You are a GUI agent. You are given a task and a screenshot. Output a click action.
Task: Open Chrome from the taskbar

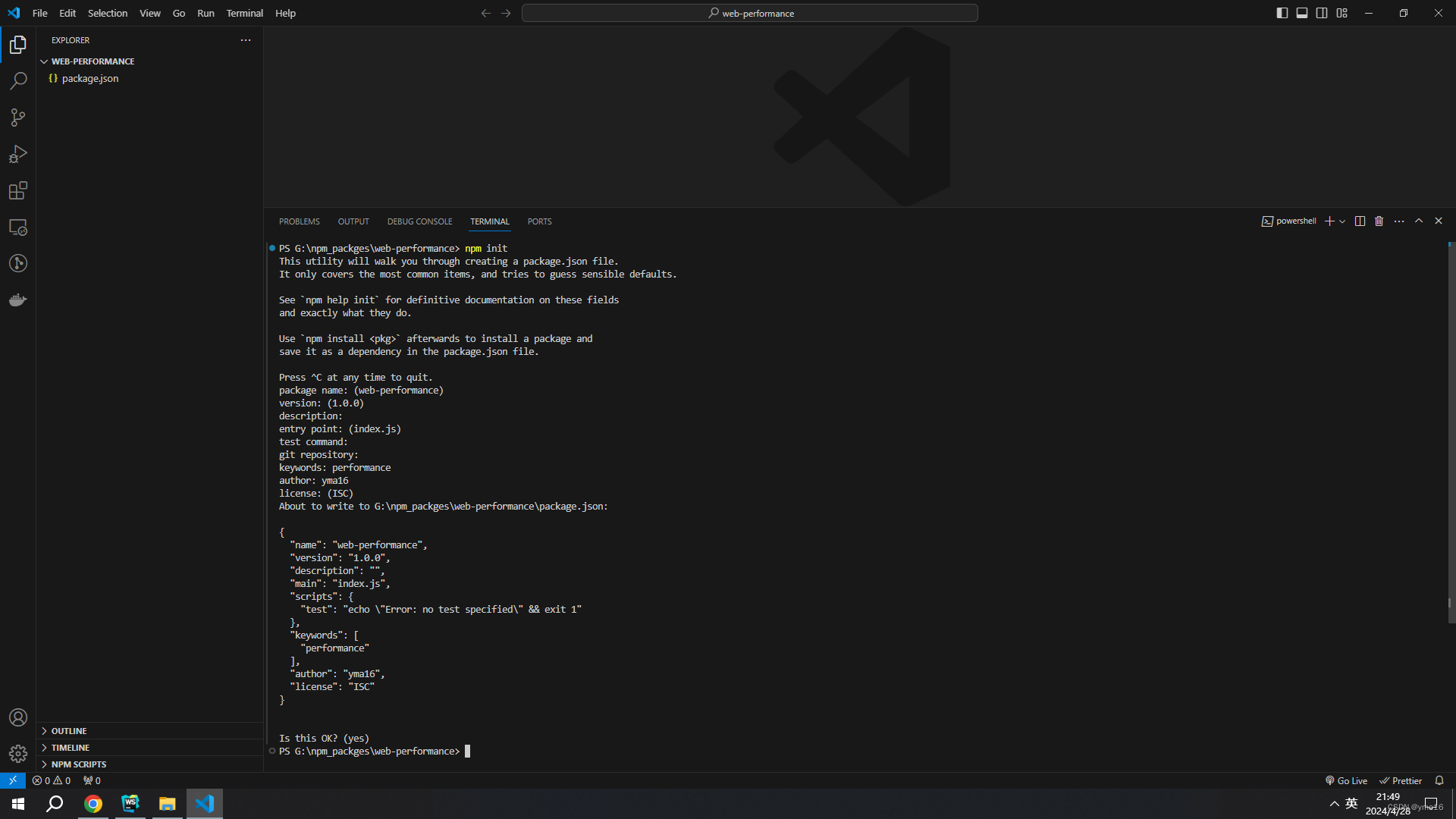[93, 804]
